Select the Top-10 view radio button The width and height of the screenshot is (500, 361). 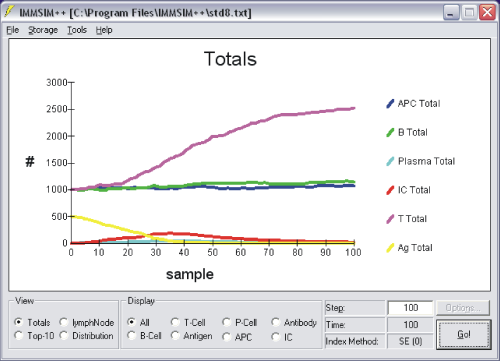(19, 336)
